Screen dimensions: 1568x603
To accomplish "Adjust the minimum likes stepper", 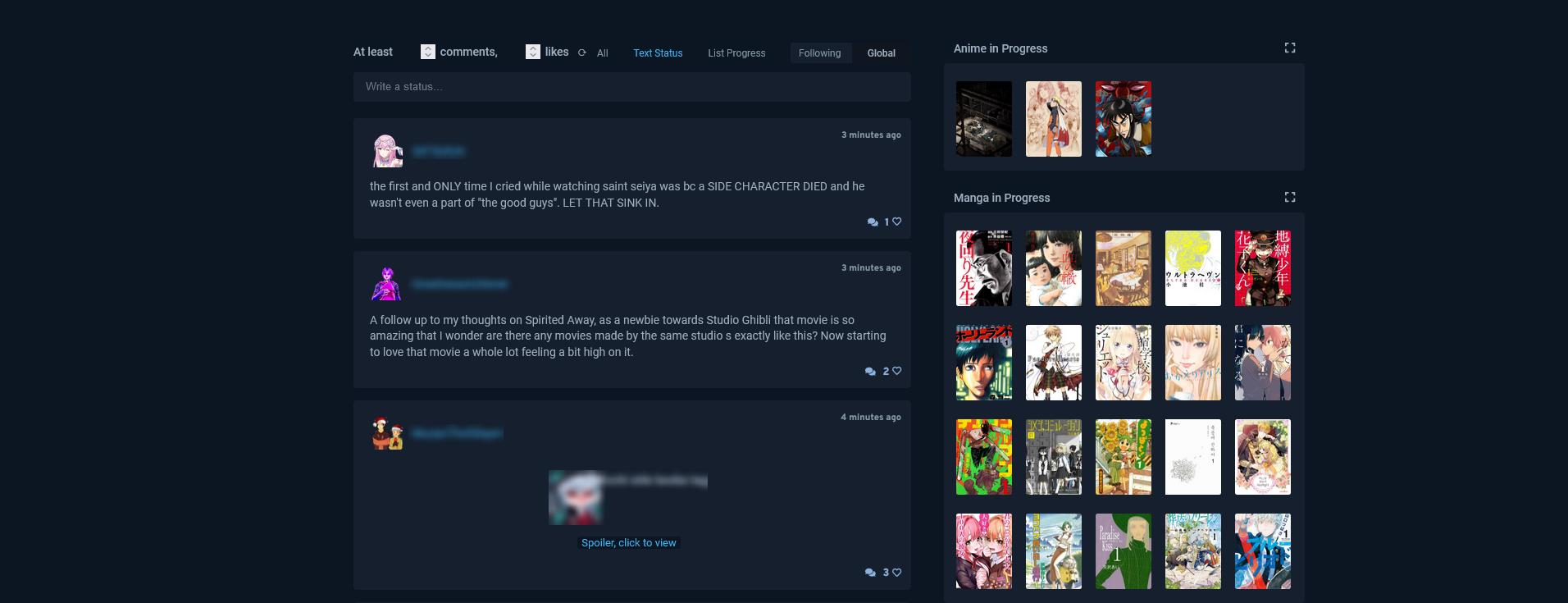I will pos(533,52).
